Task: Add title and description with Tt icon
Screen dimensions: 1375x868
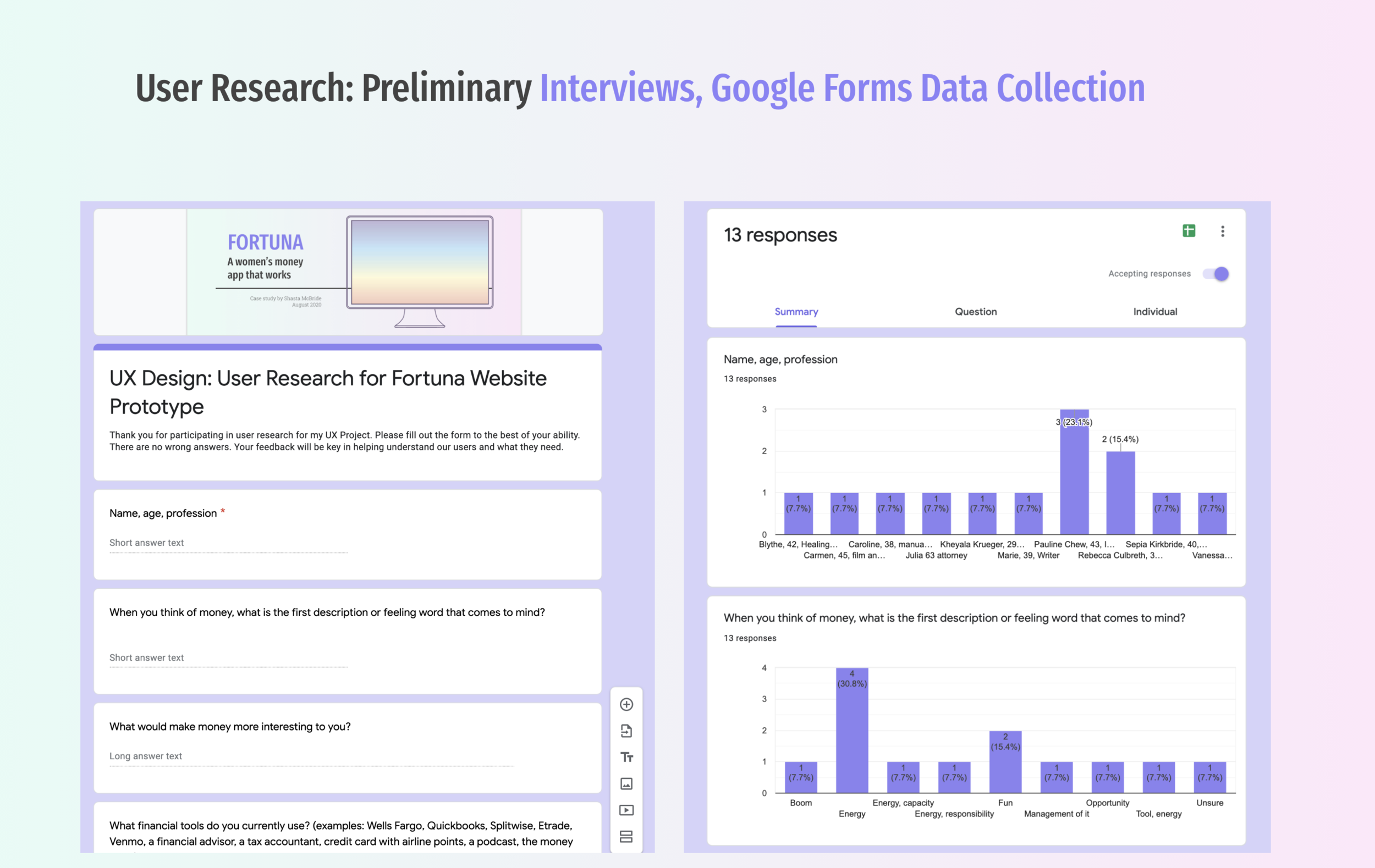Action: click(x=626, y=758)
